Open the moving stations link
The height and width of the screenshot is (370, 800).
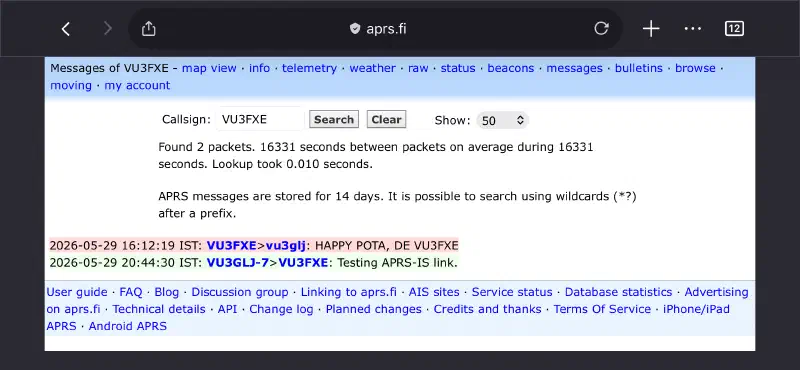[71, 85]
